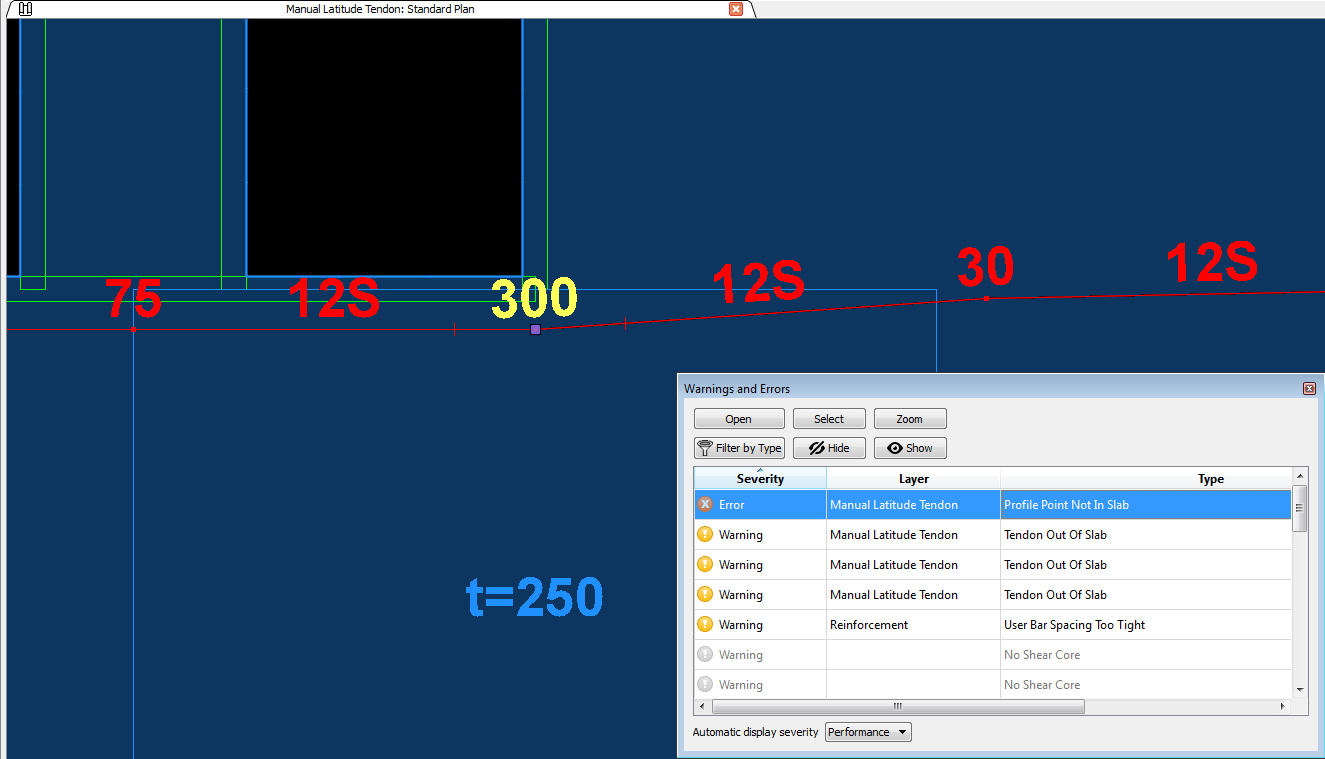
Task: Click the t=250 slab thickness label
Action: click(535, 597)
